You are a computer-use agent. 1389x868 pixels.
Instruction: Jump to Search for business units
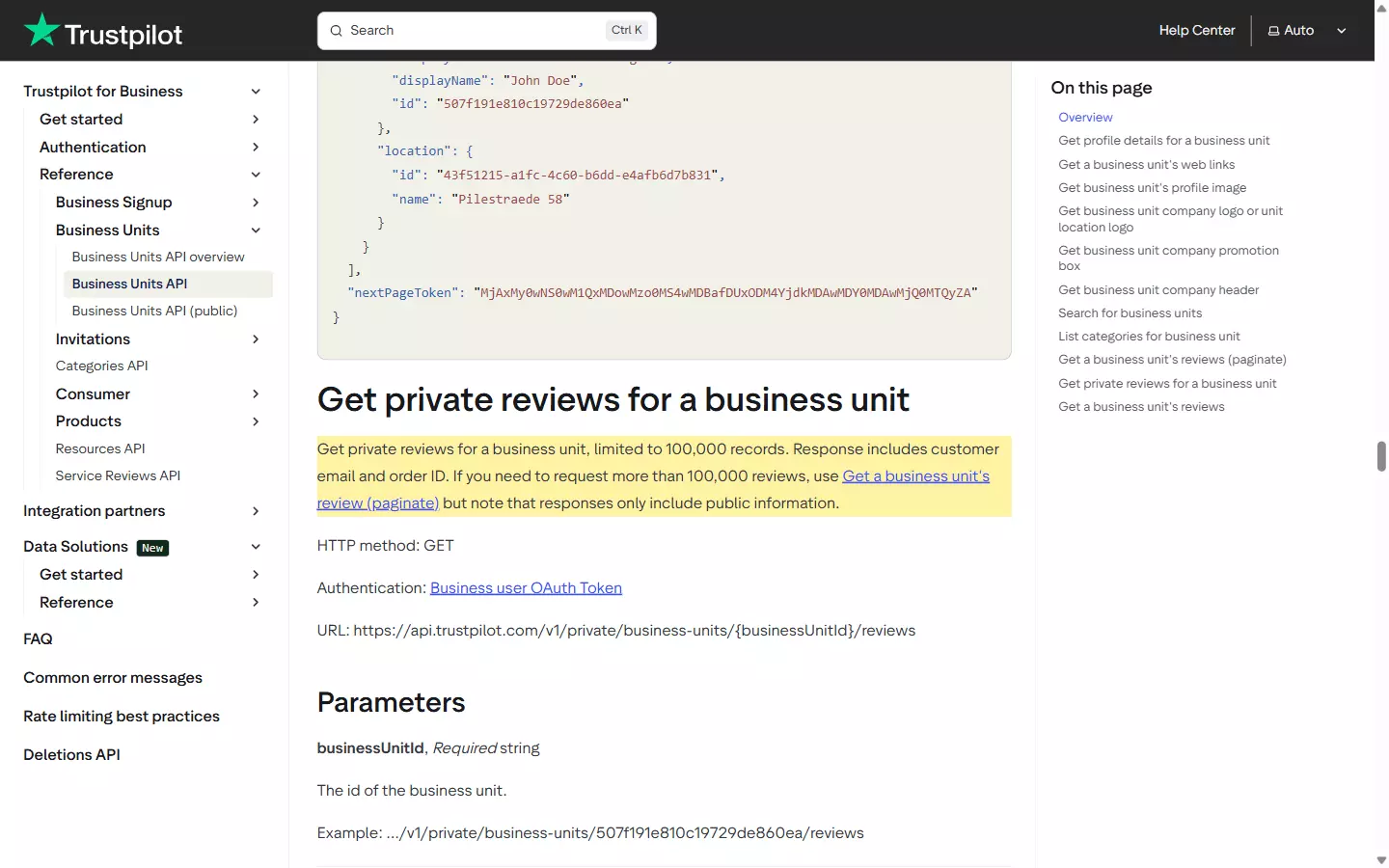(1130, 313)
